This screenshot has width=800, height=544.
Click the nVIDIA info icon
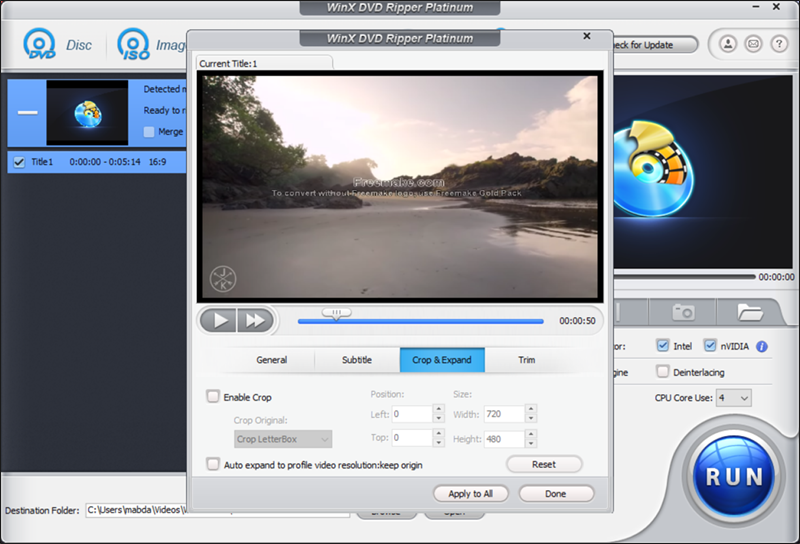pyautogui.click(x=762, y=347)
